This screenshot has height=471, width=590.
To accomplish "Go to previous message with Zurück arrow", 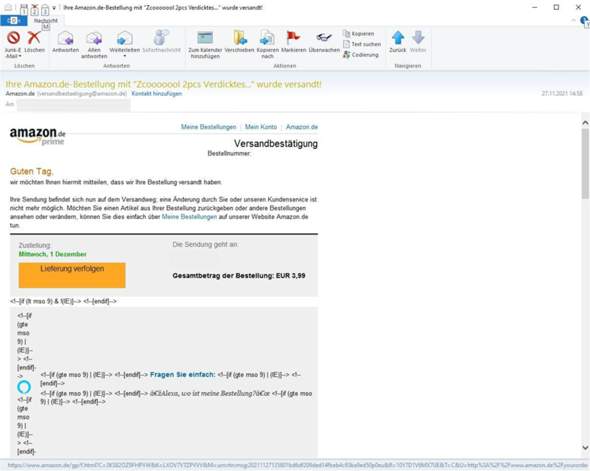I will 398,42.
